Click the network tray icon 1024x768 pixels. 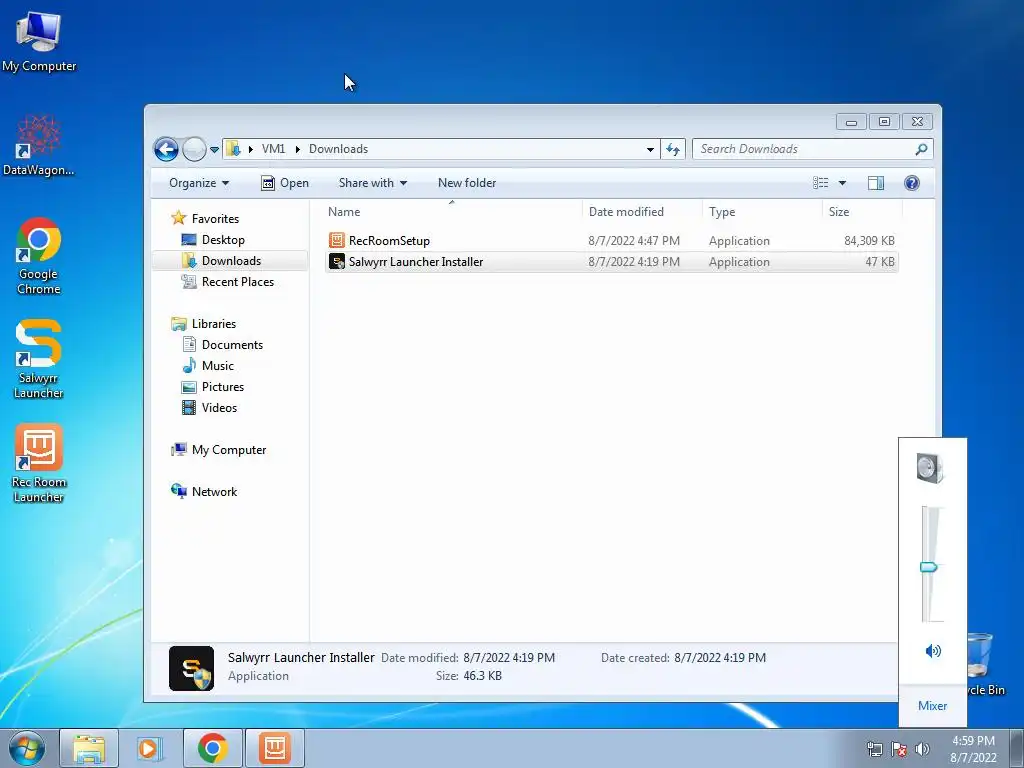tap(874, 749)
